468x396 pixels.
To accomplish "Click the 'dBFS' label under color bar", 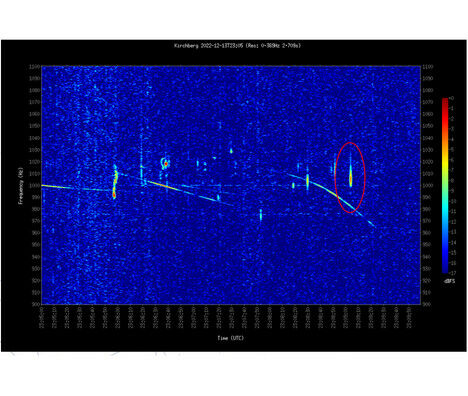I will (x=449, y=281).
